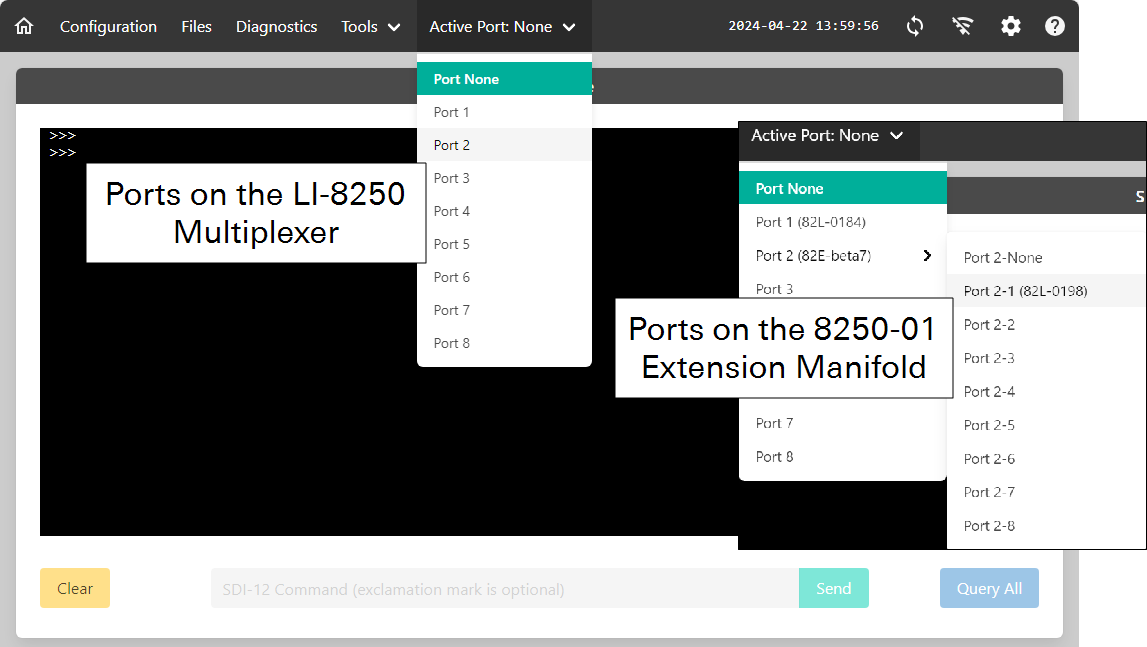
Task: Go to the home page icon
Action: pos(24,26)
